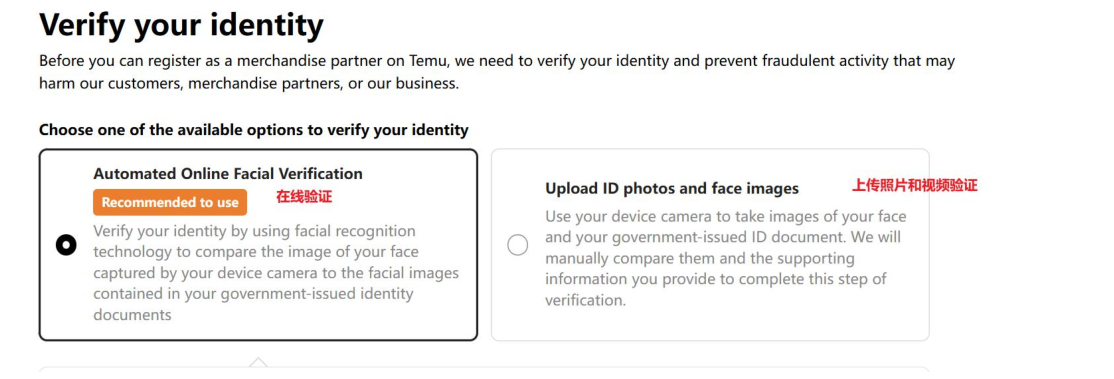Click the intro paragraph about Temu registration

[x=497, y=72]
